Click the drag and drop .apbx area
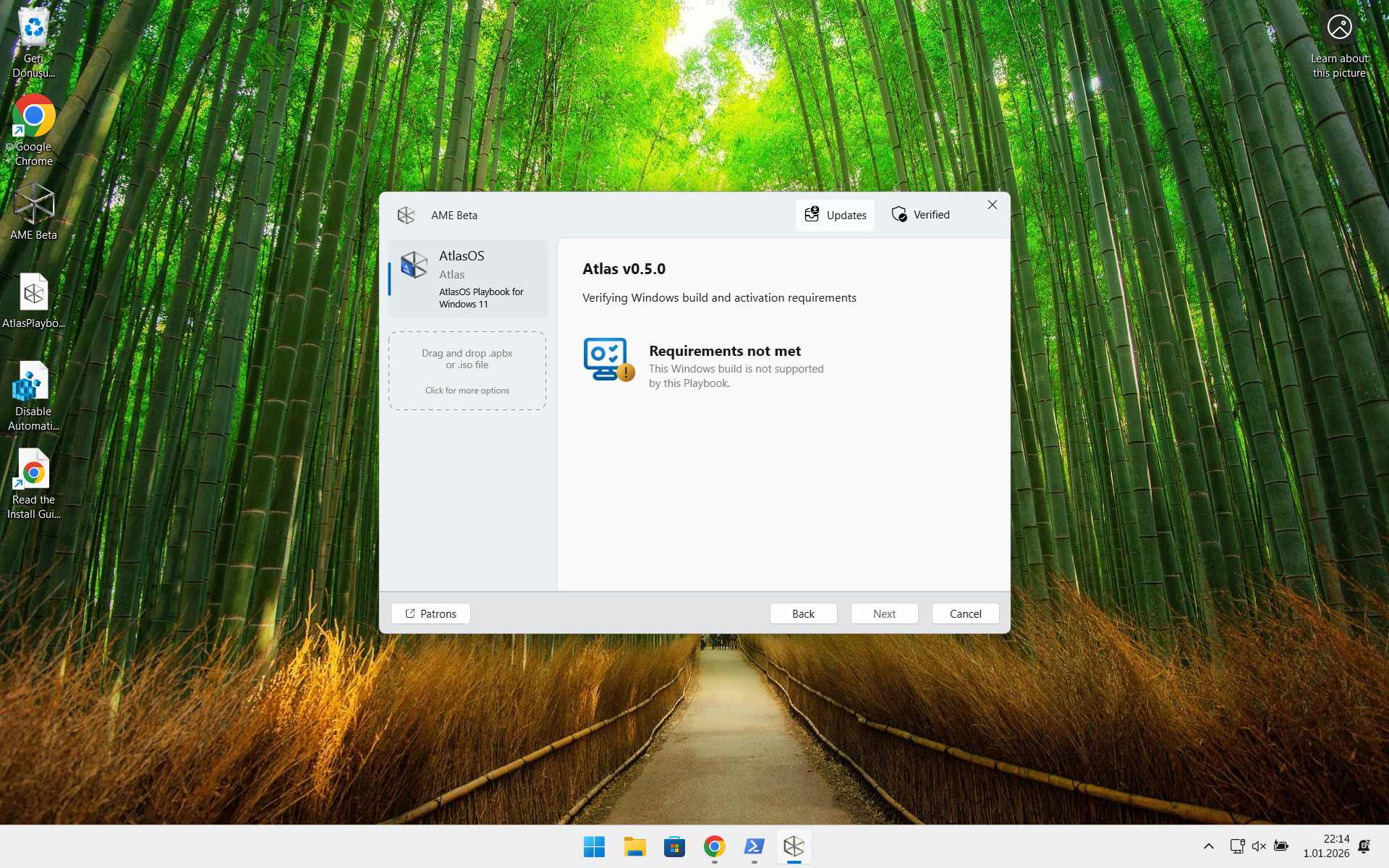This screenshot has height=868, width=1389. [x=467, y=370]
